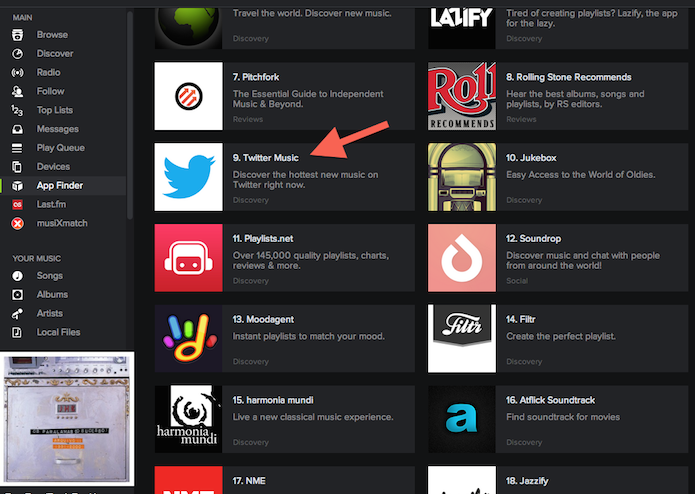Open the Last.fm app entry
Screen dimensions: 695x494
pyautogui.click(x=51, y=205)
